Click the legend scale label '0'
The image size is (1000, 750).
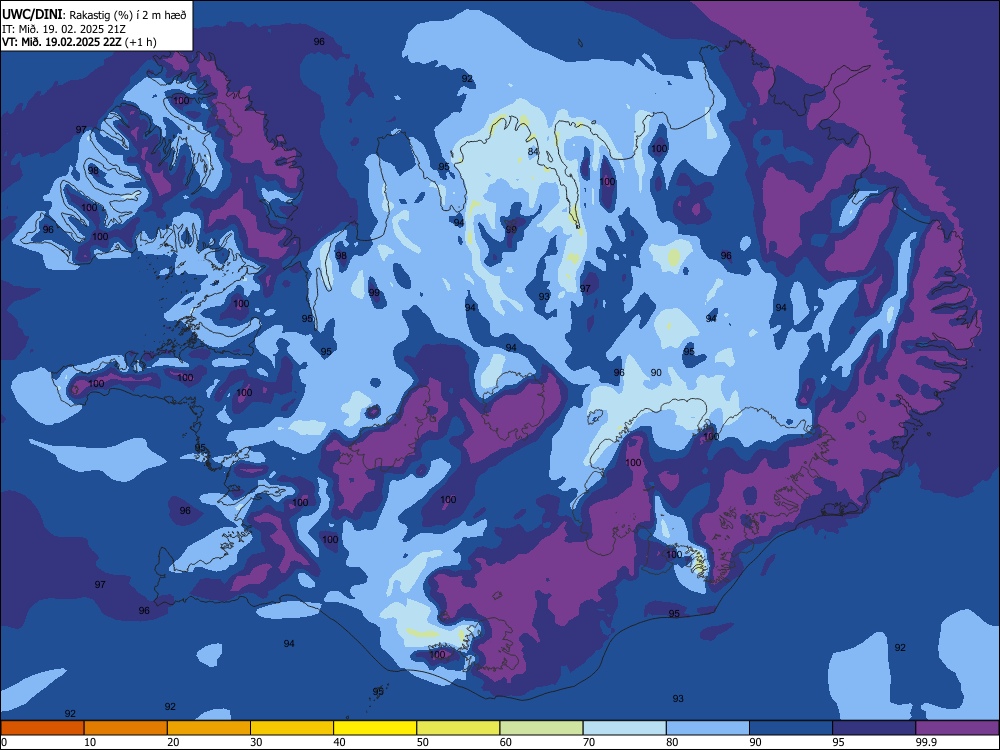coord(4,742)
